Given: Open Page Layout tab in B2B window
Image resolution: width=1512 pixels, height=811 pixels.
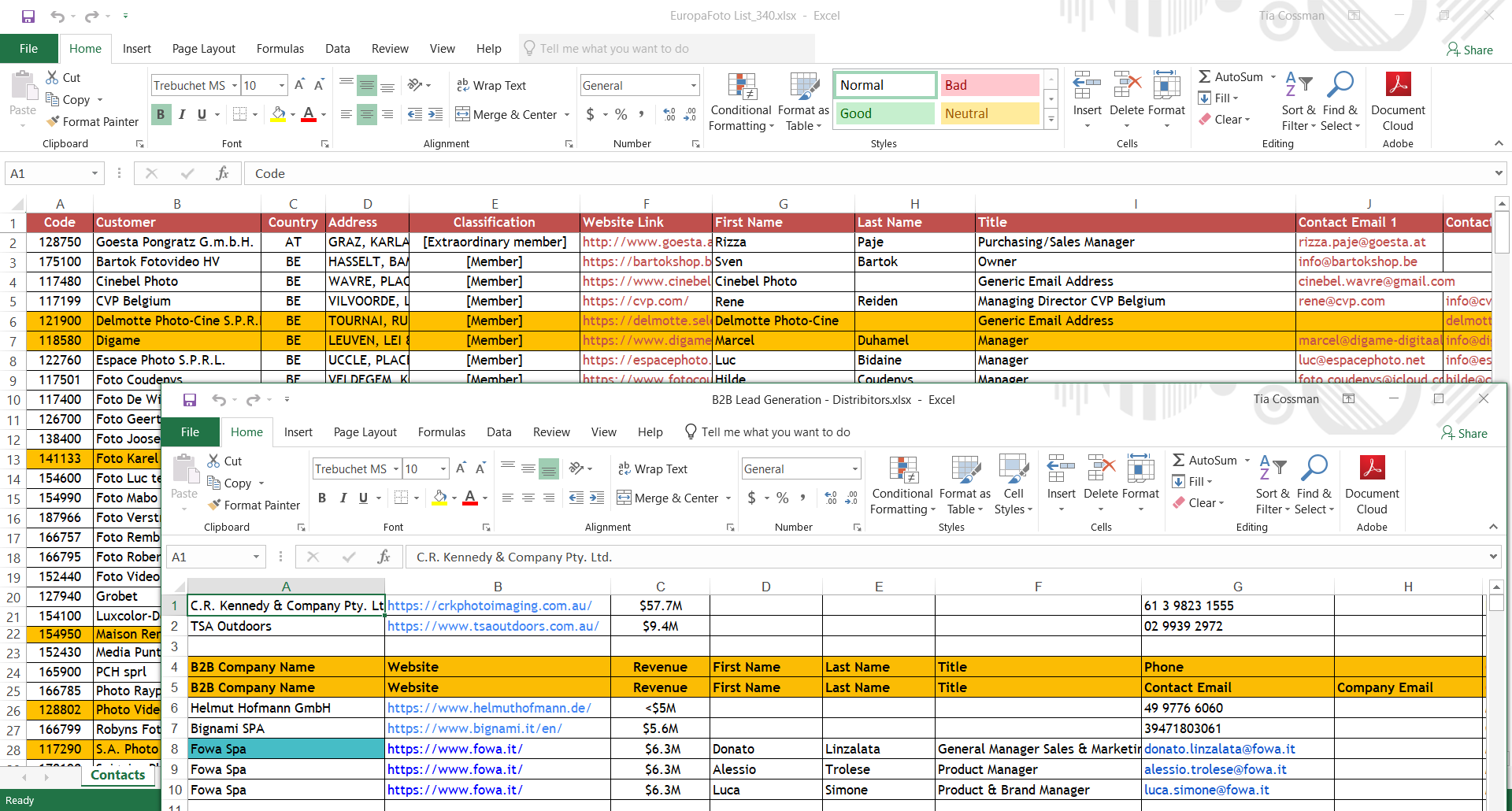Looking at the screenshot, I should [x=365, y=431].
